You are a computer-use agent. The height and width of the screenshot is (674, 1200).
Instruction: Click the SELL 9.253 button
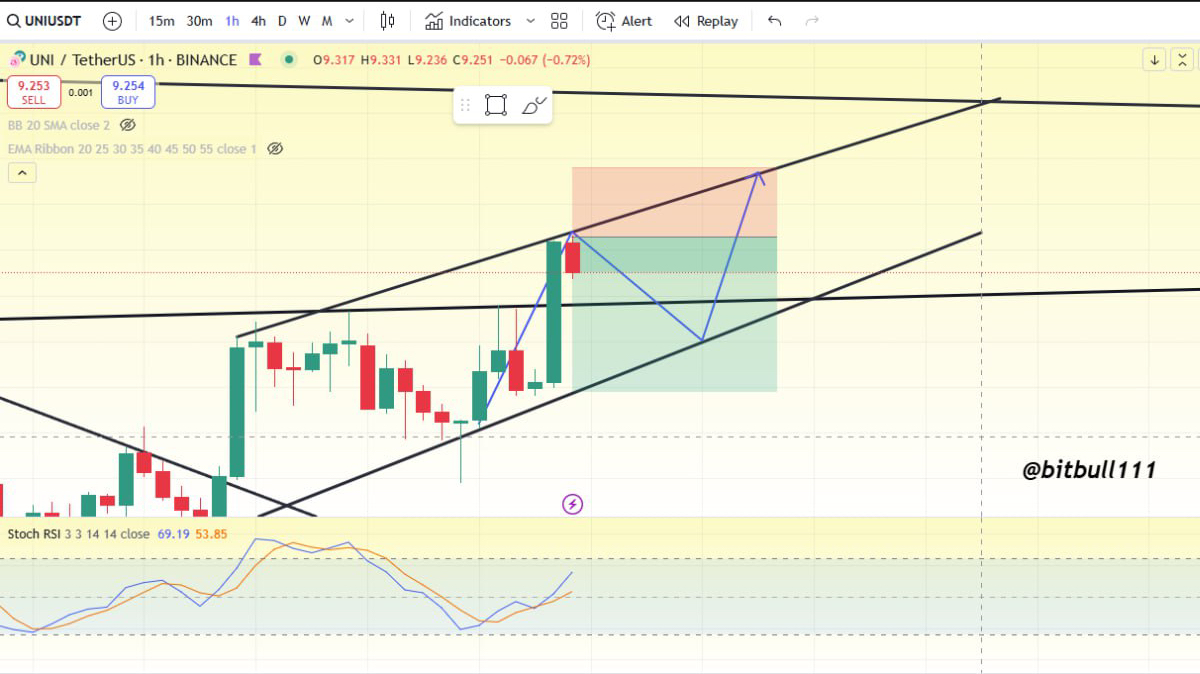pos(34,91)
